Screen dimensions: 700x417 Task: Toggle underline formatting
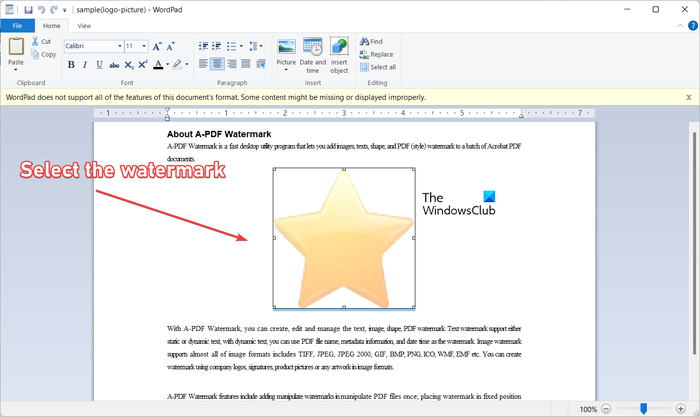pos(99,65)
